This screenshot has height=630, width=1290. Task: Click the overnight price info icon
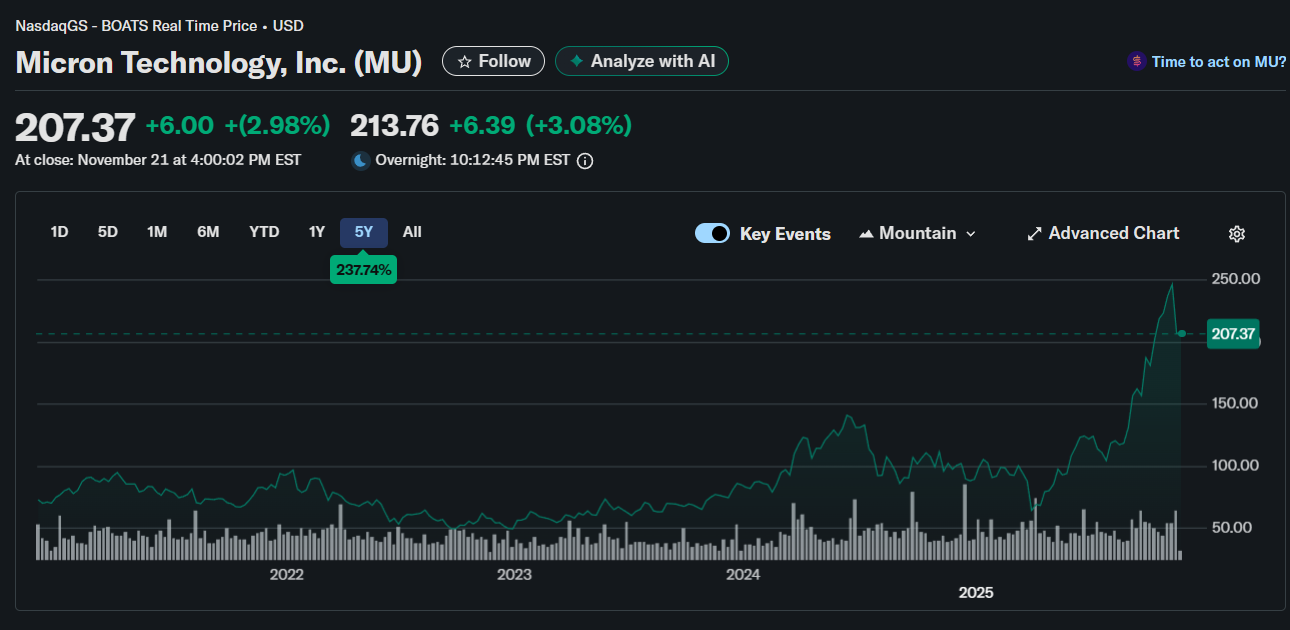[x=585, y=160]
